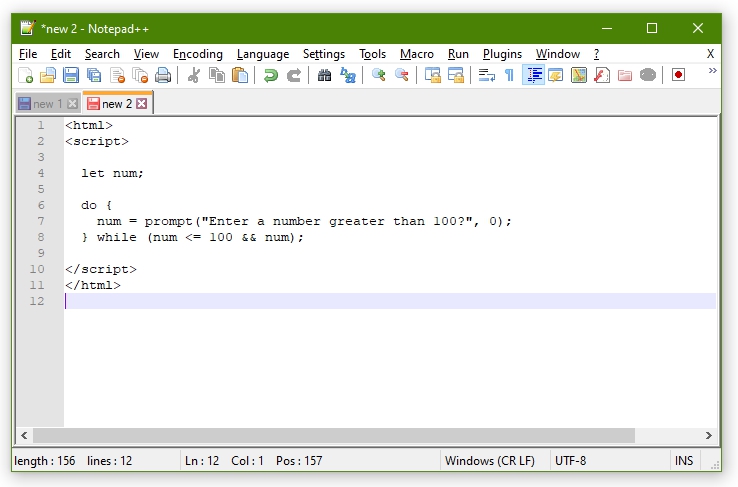Copy selection with the Copy icon

[x=217, y=75]
